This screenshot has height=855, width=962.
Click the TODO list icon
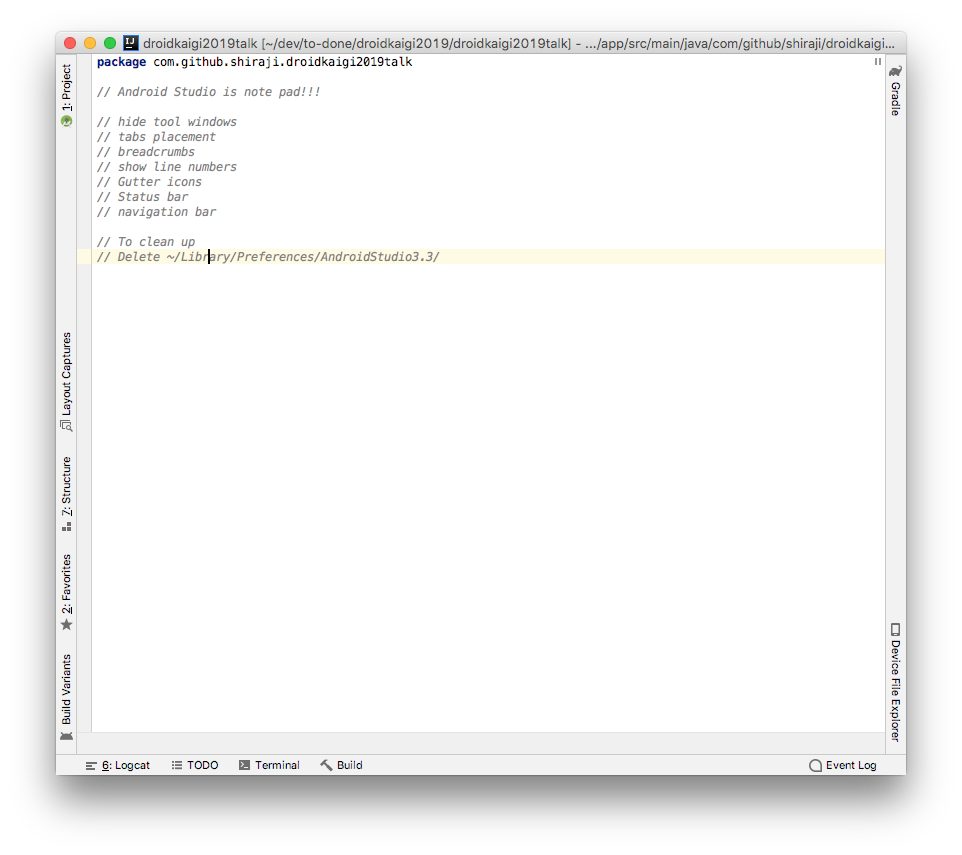point(177,765)
